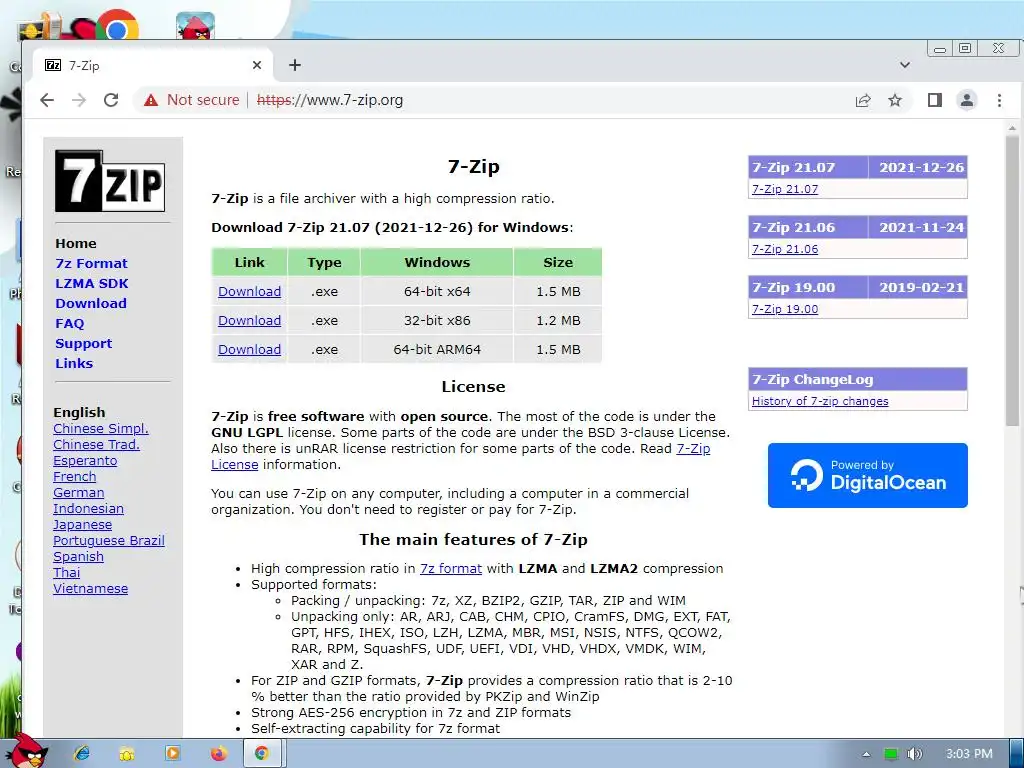Click the 3:03 PM taskbar clock
This screenshot has width=1024, height=768.
coord(969,754)
